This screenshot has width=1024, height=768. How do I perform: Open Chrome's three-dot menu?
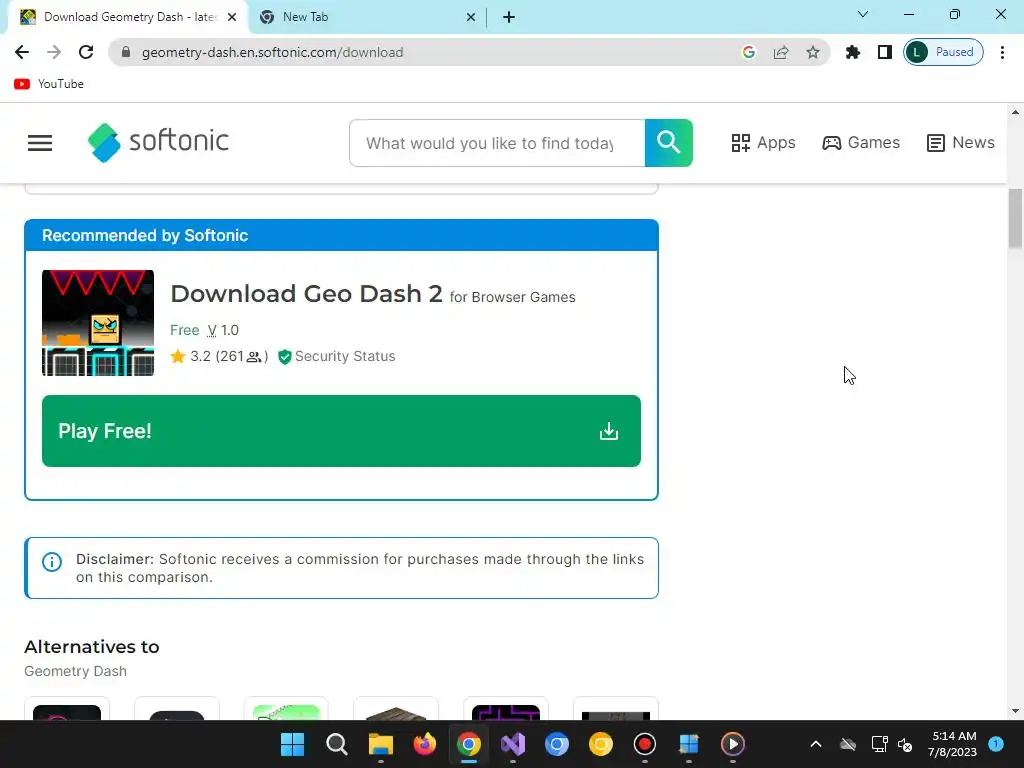coord(1002,52)
